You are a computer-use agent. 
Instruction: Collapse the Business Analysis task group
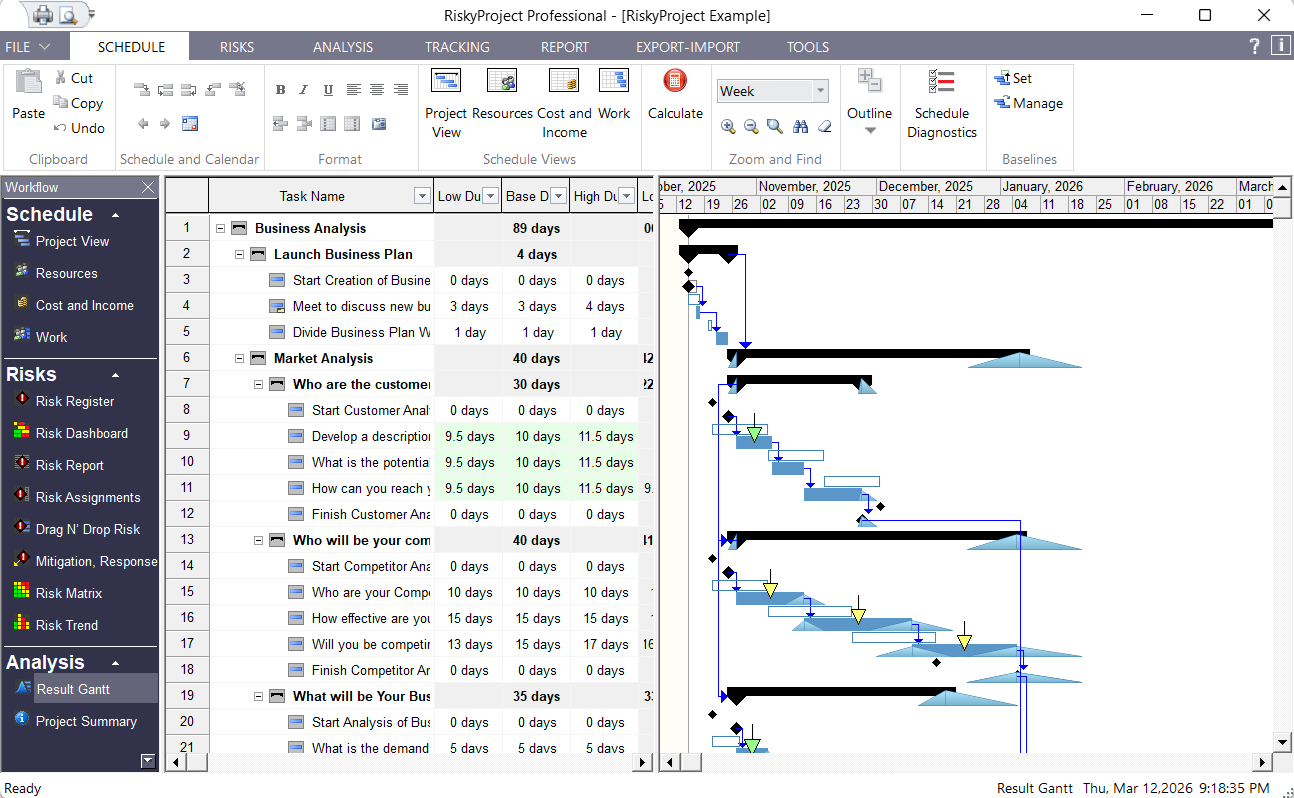[219, 227]
